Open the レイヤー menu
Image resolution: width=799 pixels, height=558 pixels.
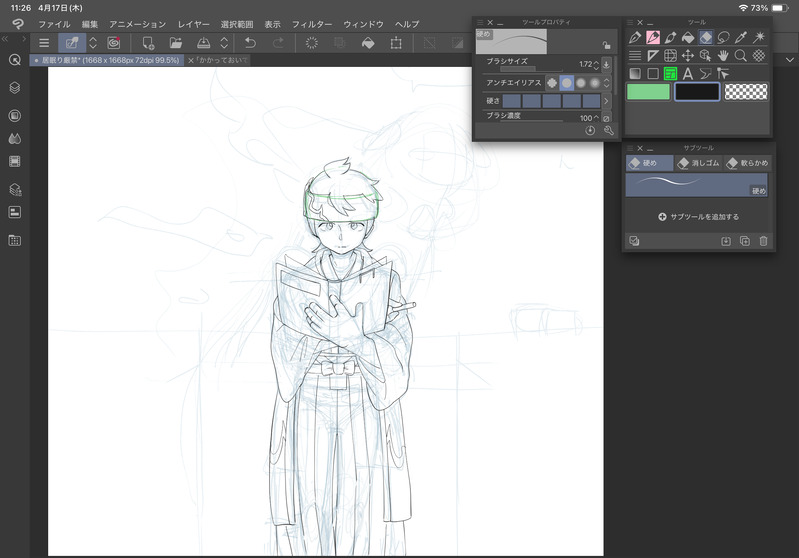(194, 24)
